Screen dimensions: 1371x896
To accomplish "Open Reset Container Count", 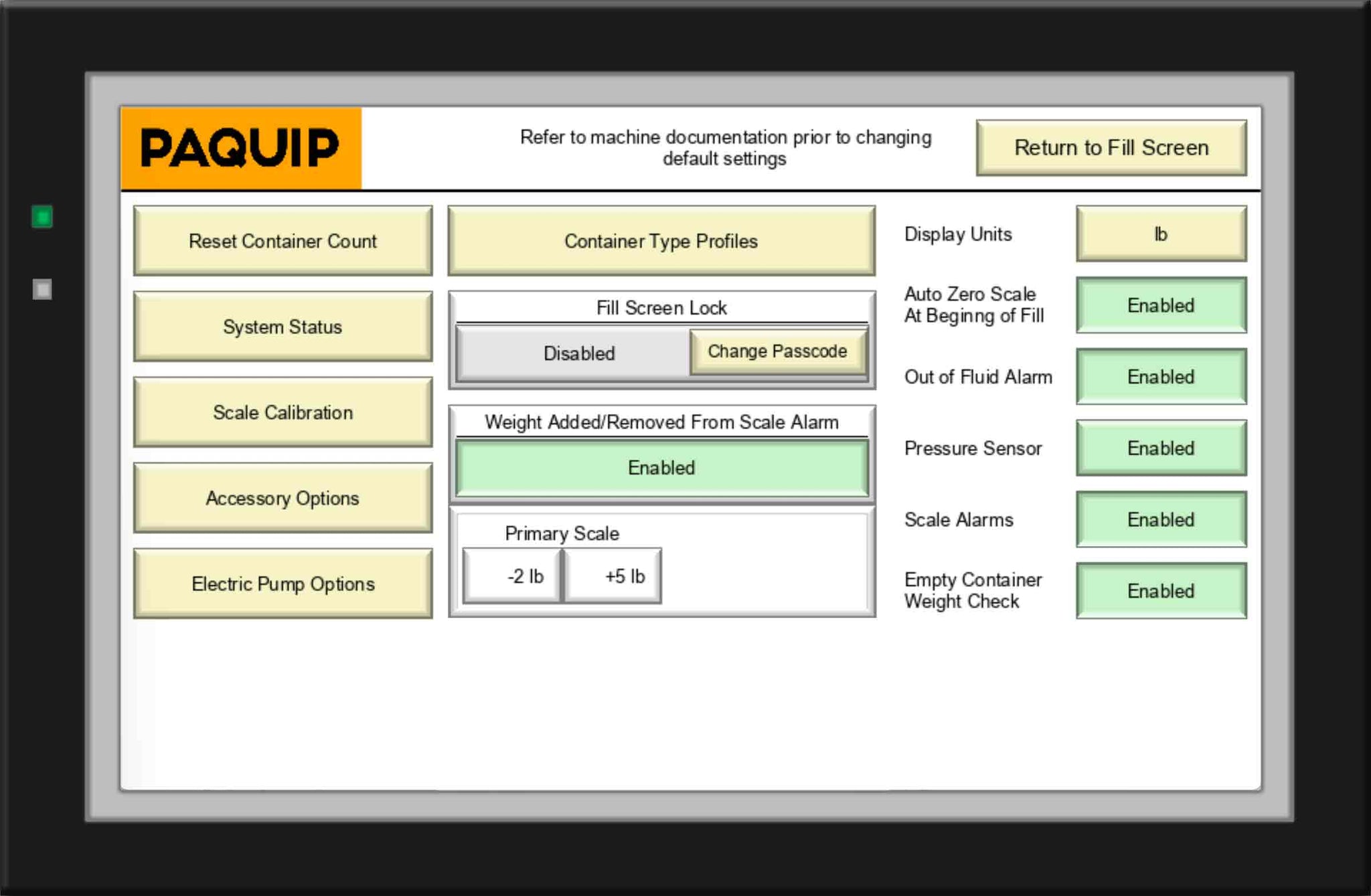I will click(283, 241).
